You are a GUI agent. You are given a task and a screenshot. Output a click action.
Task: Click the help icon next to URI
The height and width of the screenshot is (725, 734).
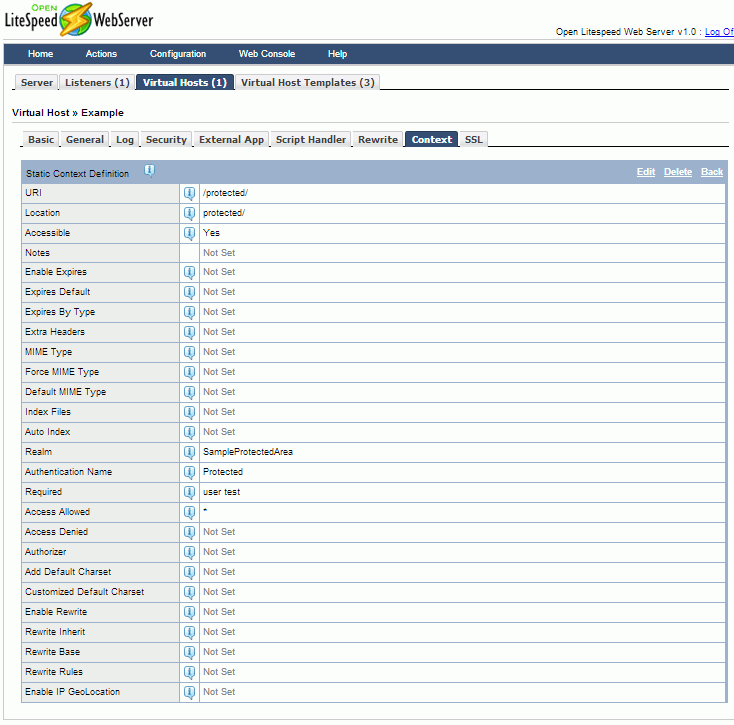pyautogui.click(x=189, y=193)
